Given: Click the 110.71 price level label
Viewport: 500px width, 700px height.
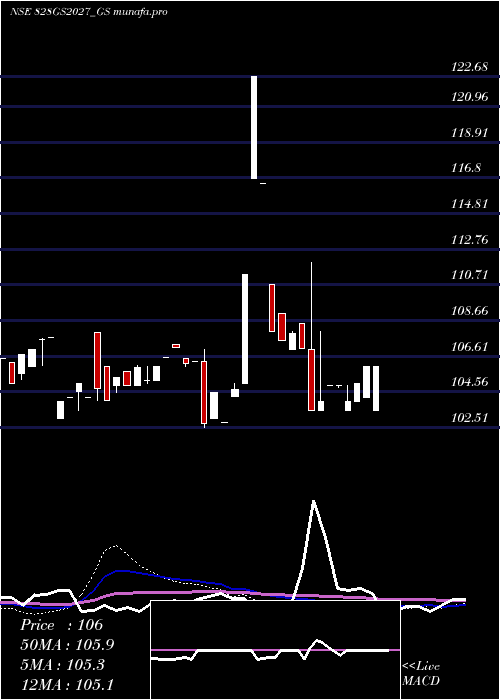Looking at the screenshot, I should pyautogui.click(x=469, y=275).
